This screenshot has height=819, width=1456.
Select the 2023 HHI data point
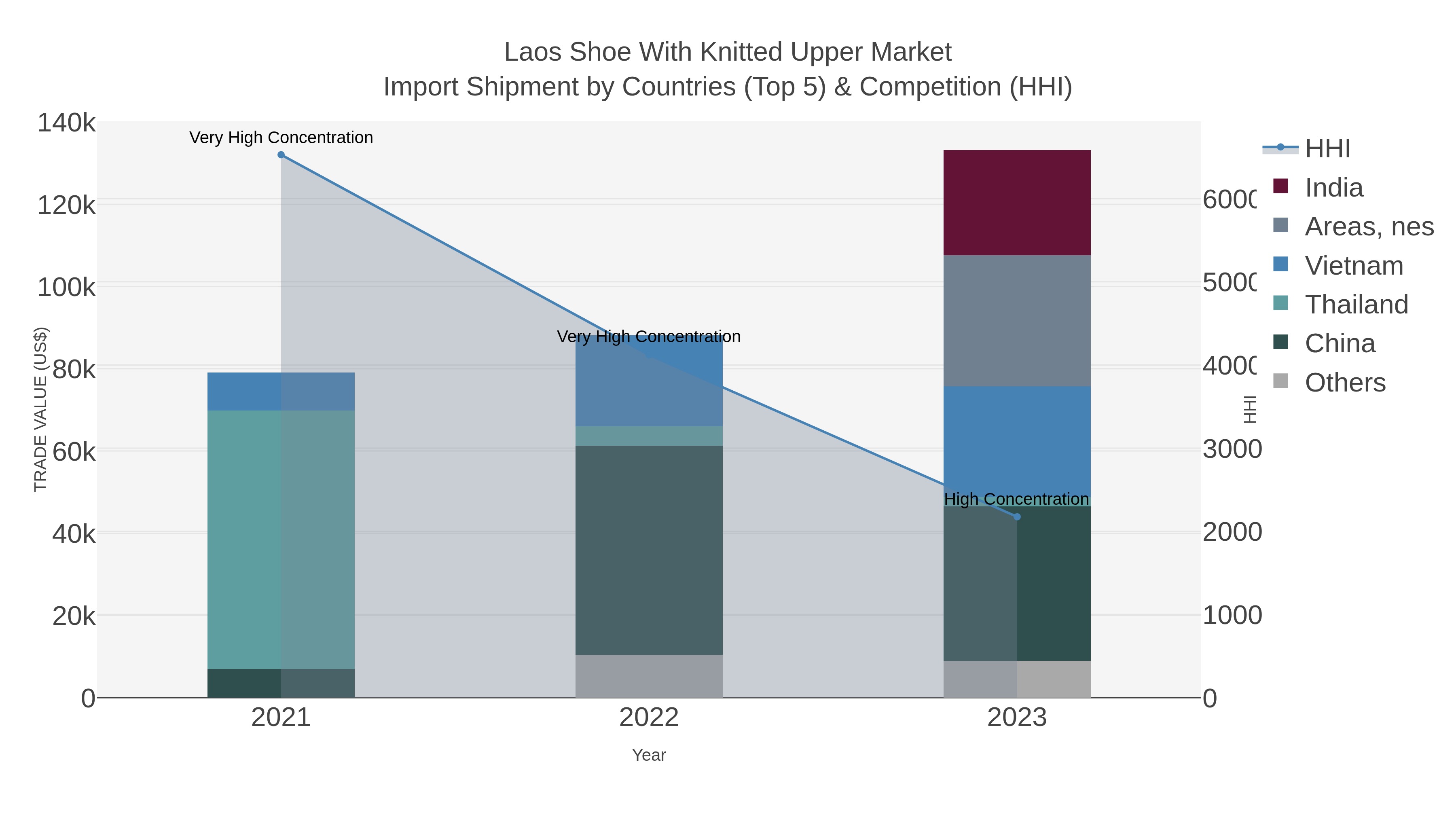click(1017, 516)
